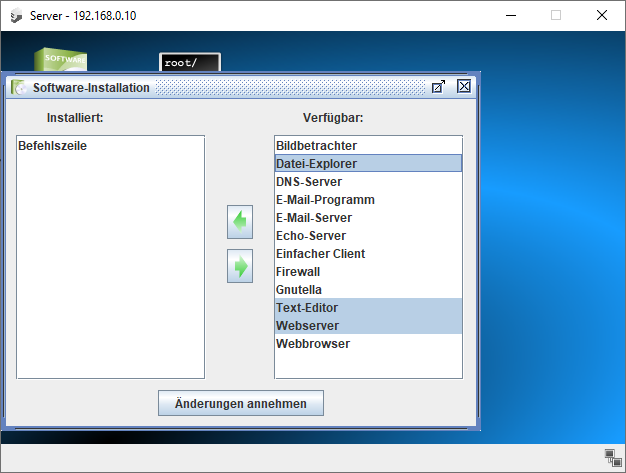
Task: Select Text-Editor in the available list
Action: (368, 308)
